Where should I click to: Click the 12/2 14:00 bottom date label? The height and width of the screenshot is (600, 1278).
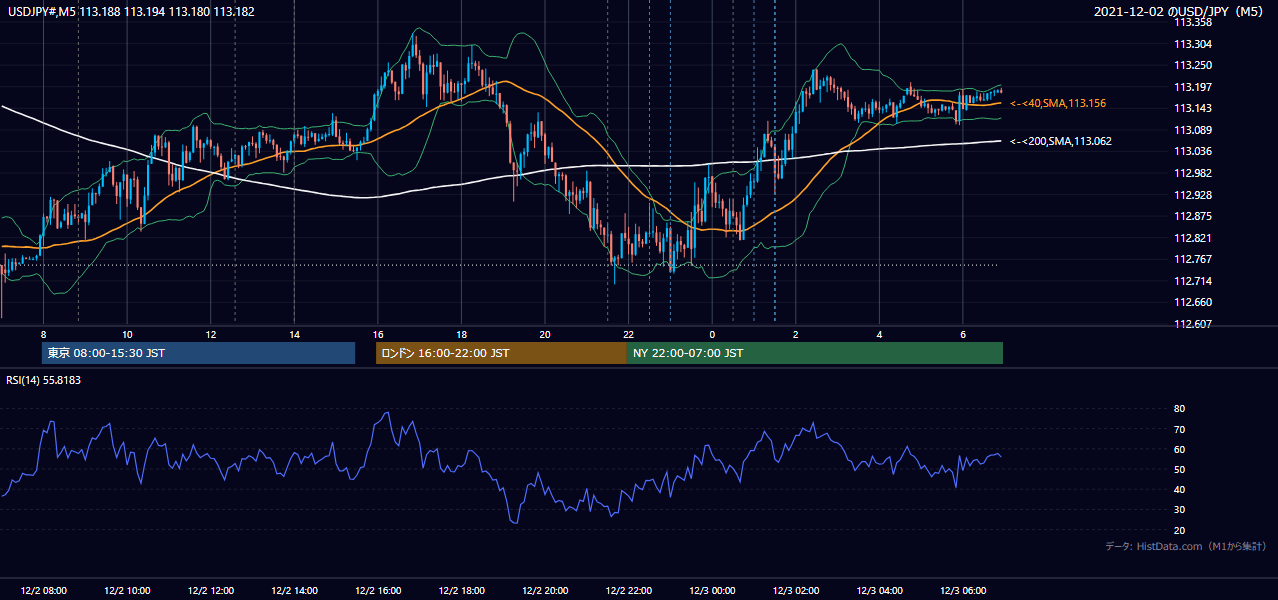[294, 590]
